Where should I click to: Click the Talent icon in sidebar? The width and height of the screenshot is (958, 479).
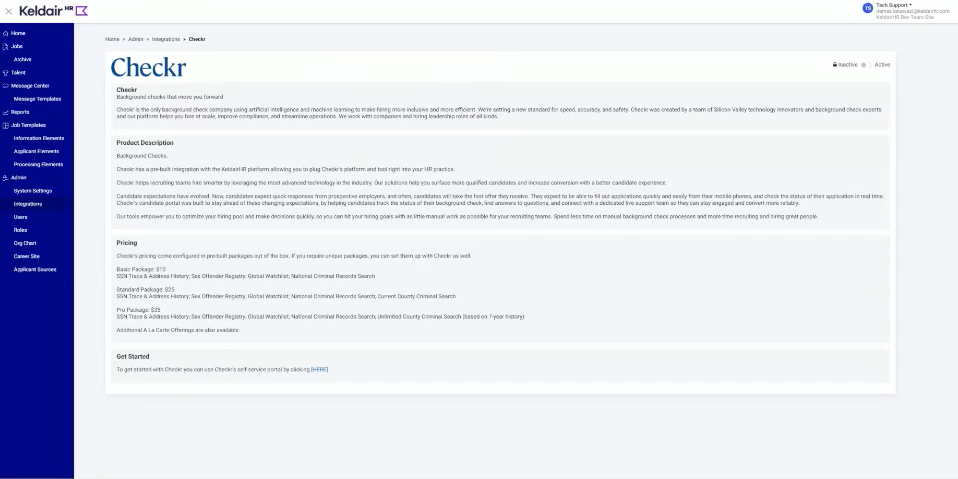5,73
